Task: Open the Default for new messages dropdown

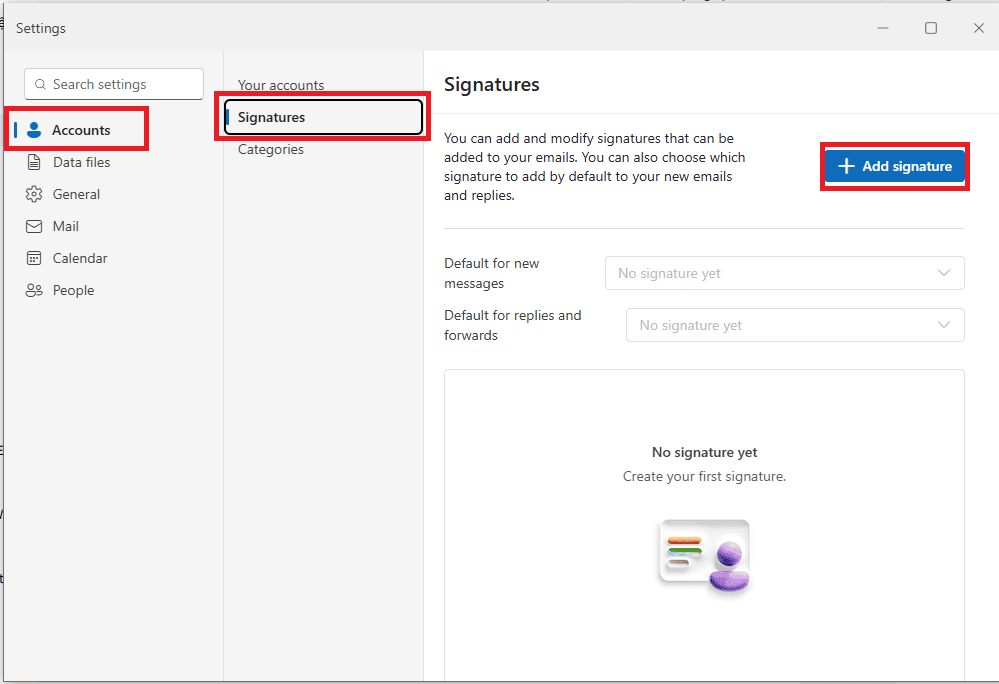Action: pyautogui.click(x=784, y=273)
